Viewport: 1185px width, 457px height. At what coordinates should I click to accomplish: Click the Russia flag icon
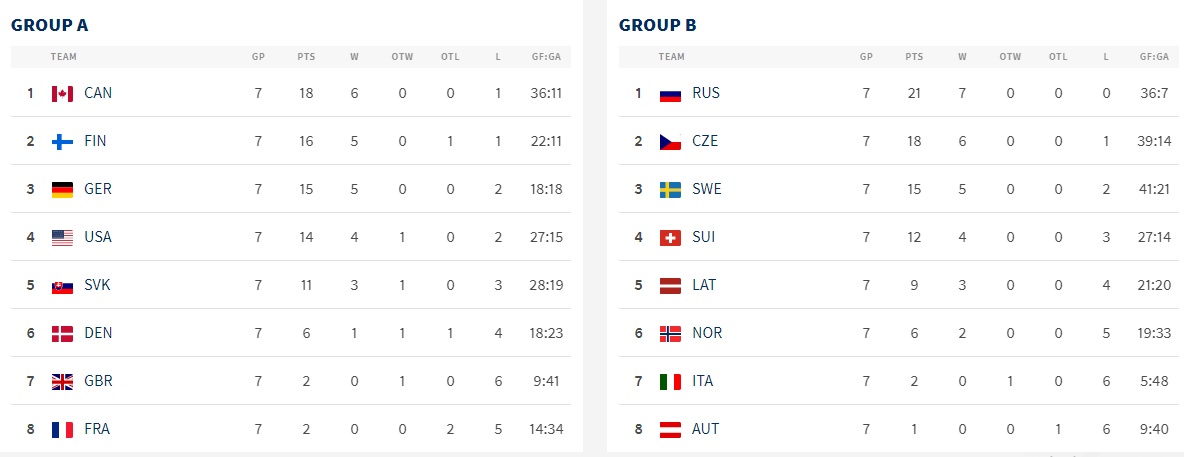pyautogui.click(x=670, y=93)
